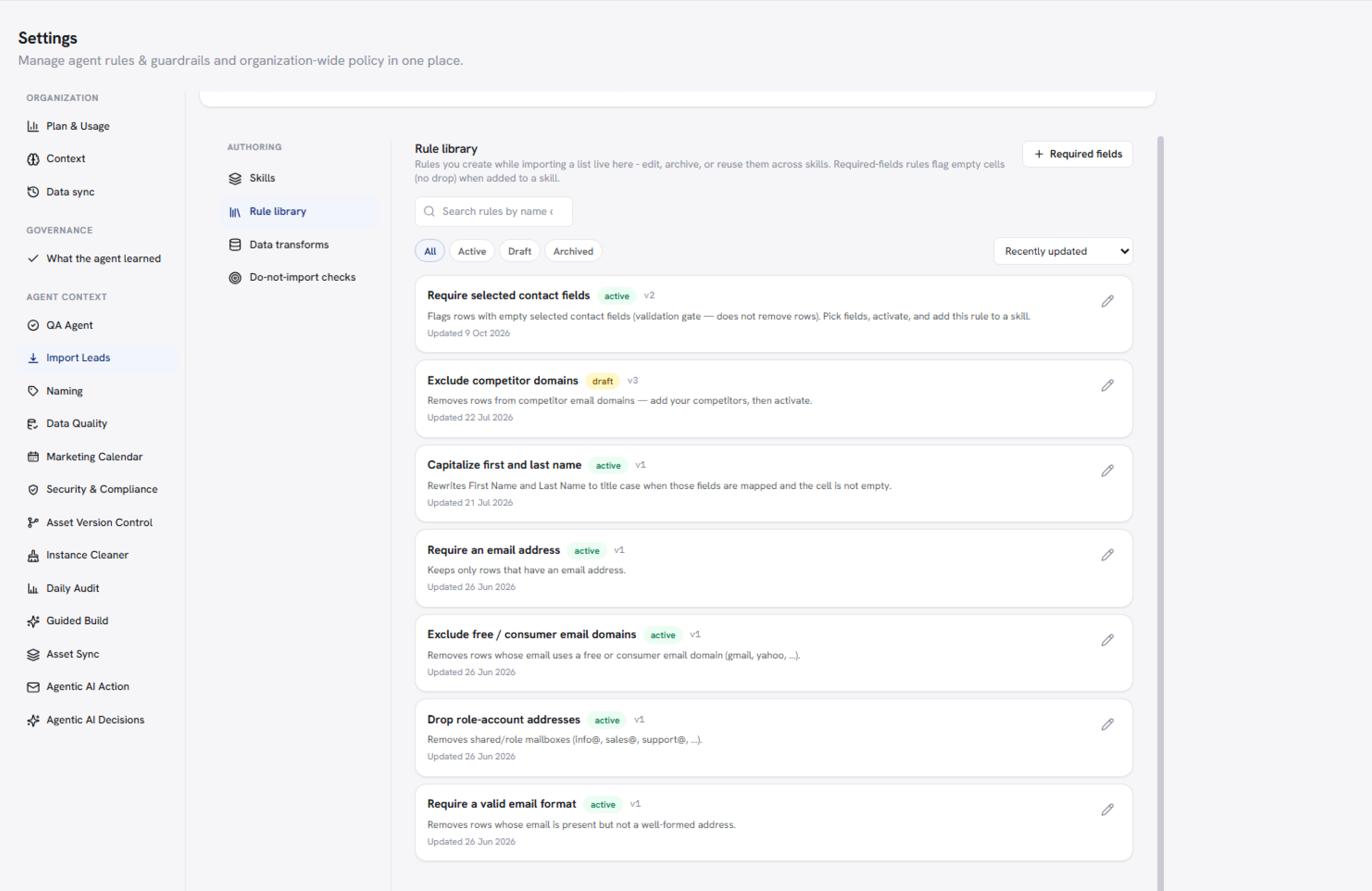Click the search magnifier icon

click(429, 212)
